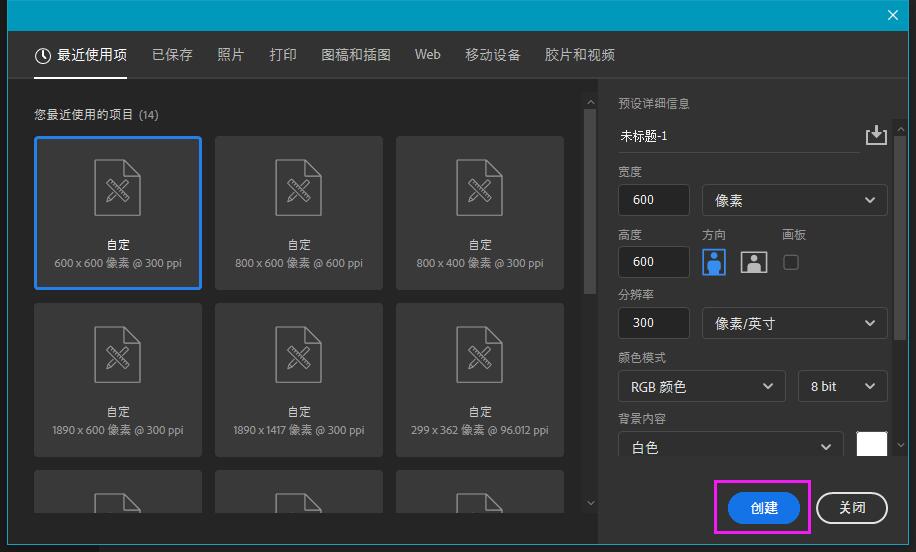Image resolution: width=916 pixels, height=552 pixels.
Task: Click document icon of 1890 x 600 preset
Action: click(117, 355)
